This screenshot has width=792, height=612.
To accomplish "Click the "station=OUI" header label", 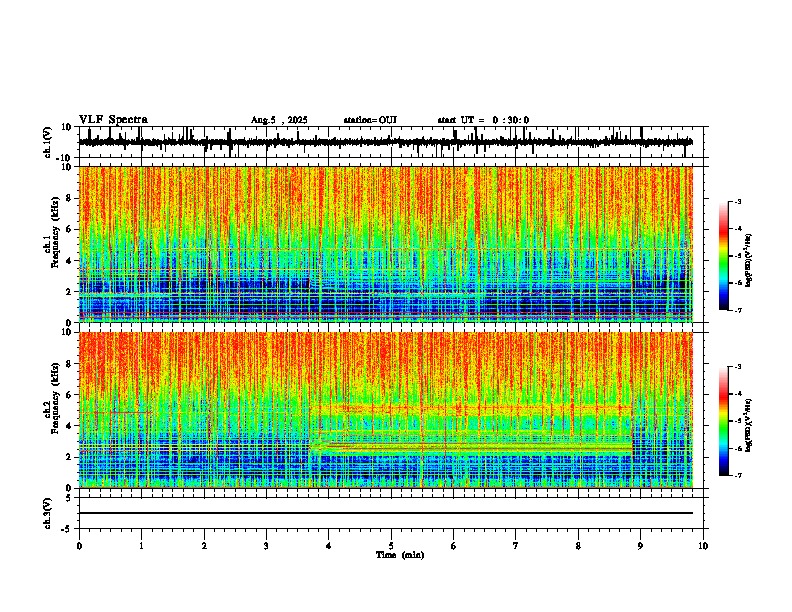I will [x=370, y=120].
